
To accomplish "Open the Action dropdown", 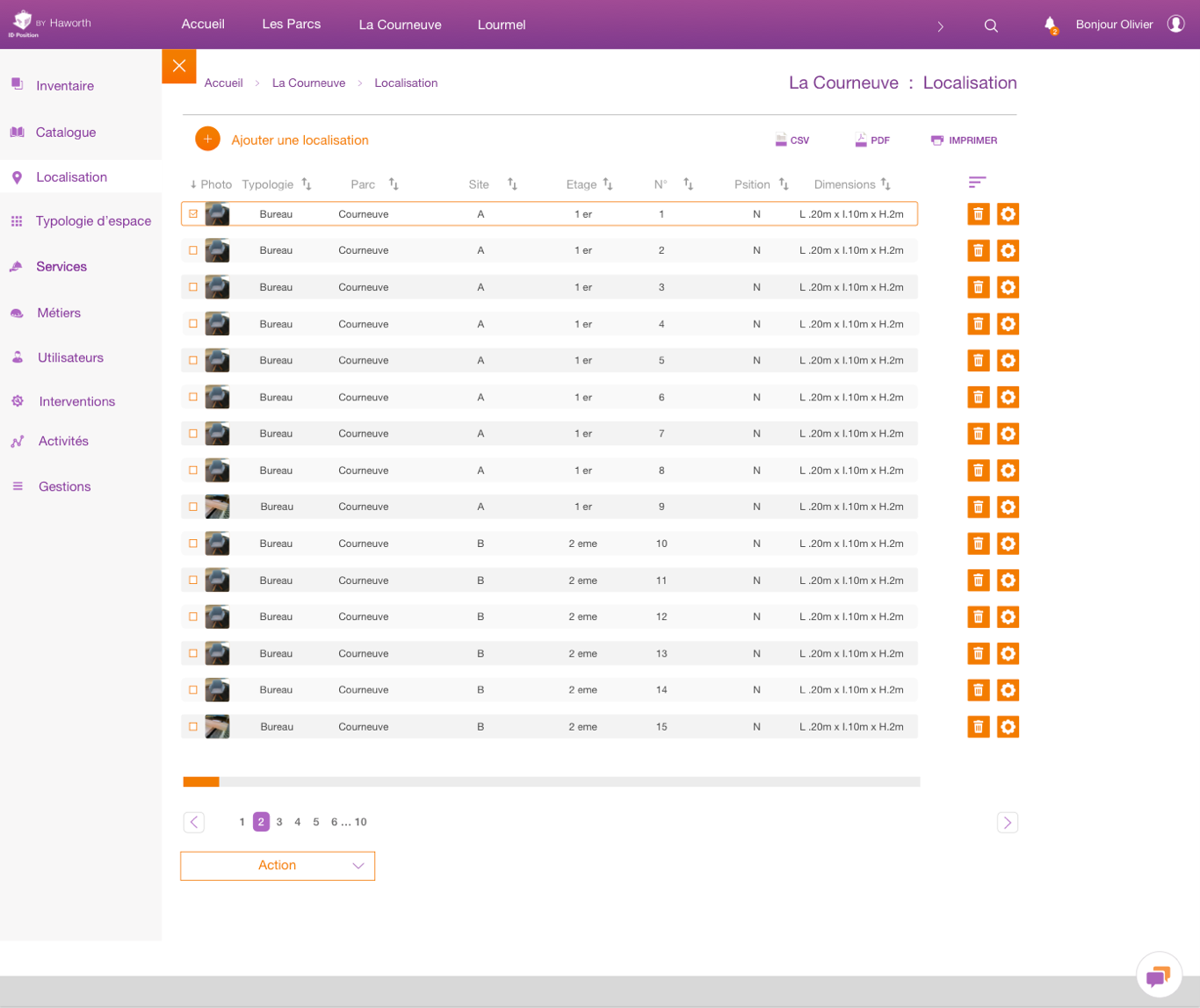I will [x=278, y=866].
